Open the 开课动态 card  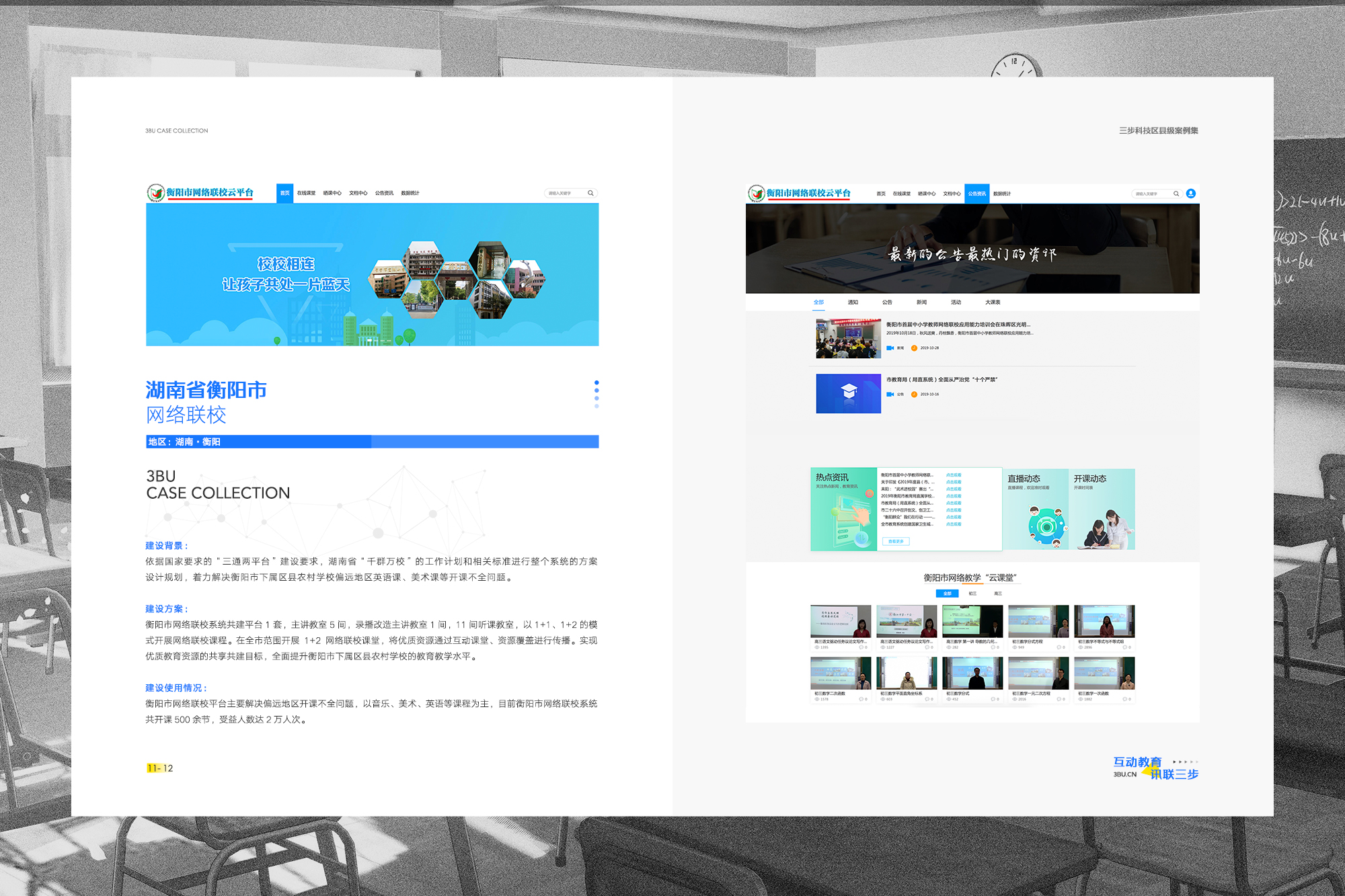[1102, 510]
